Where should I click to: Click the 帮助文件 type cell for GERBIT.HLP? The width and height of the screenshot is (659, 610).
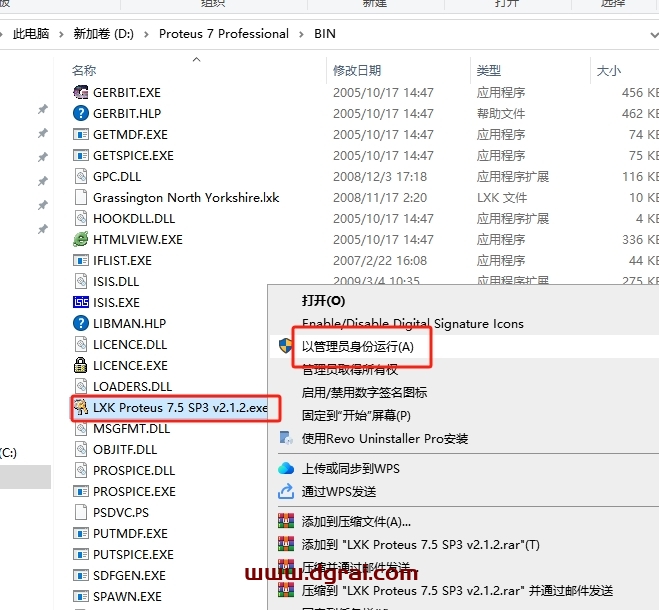tap(501, 114)
